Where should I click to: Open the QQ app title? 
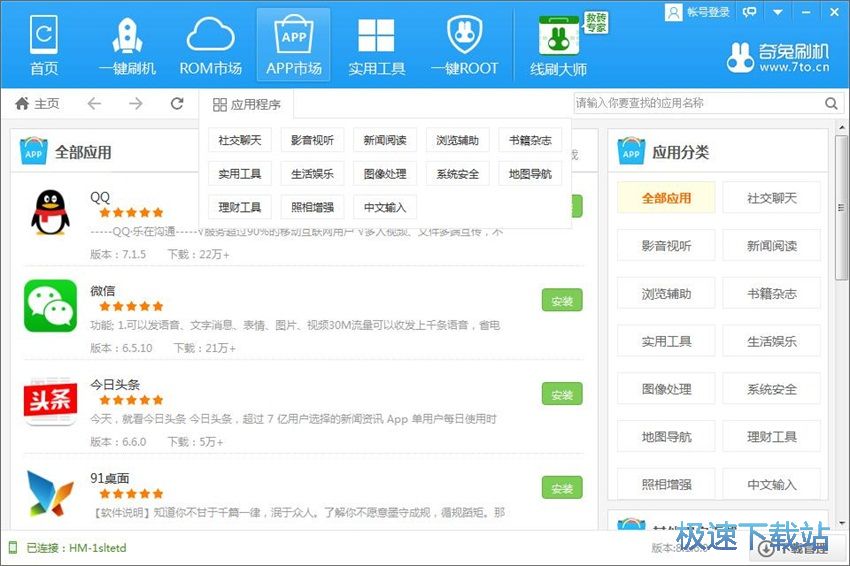[x=100, y=197]
